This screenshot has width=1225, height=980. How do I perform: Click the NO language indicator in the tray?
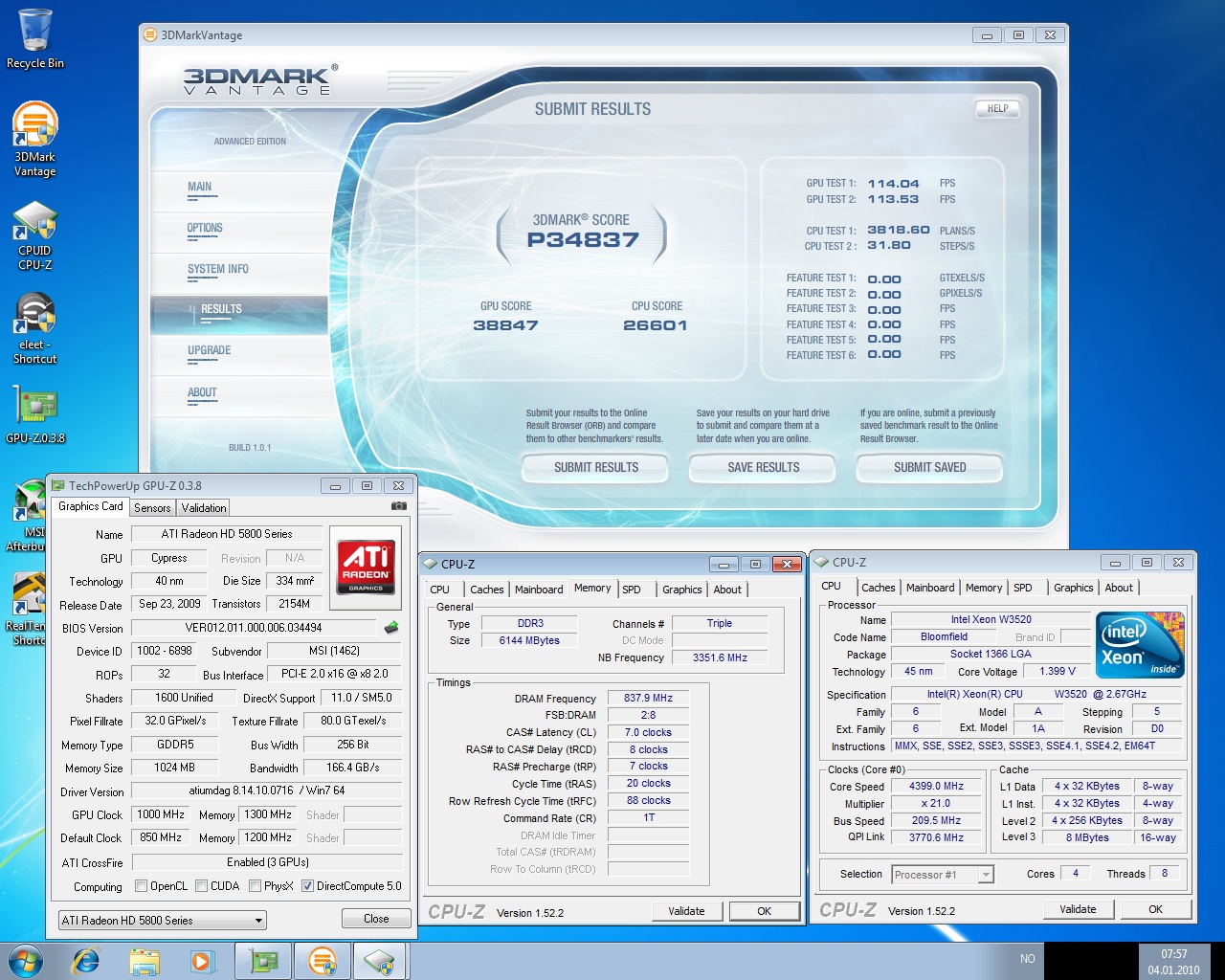coord(1027,959)
